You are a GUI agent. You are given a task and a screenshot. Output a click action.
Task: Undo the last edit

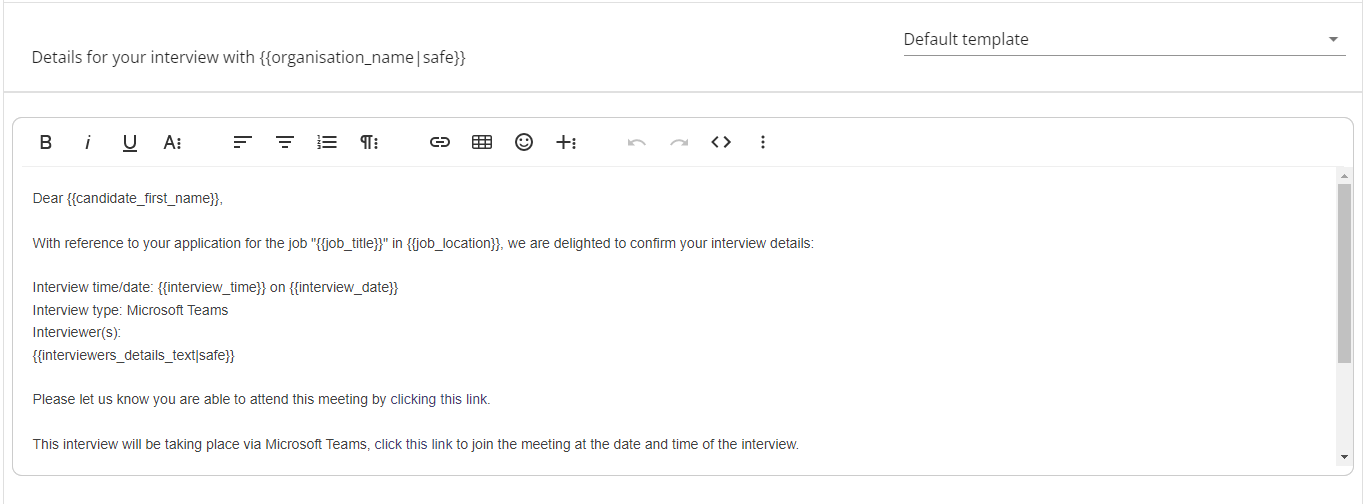[x=637, y=142]
